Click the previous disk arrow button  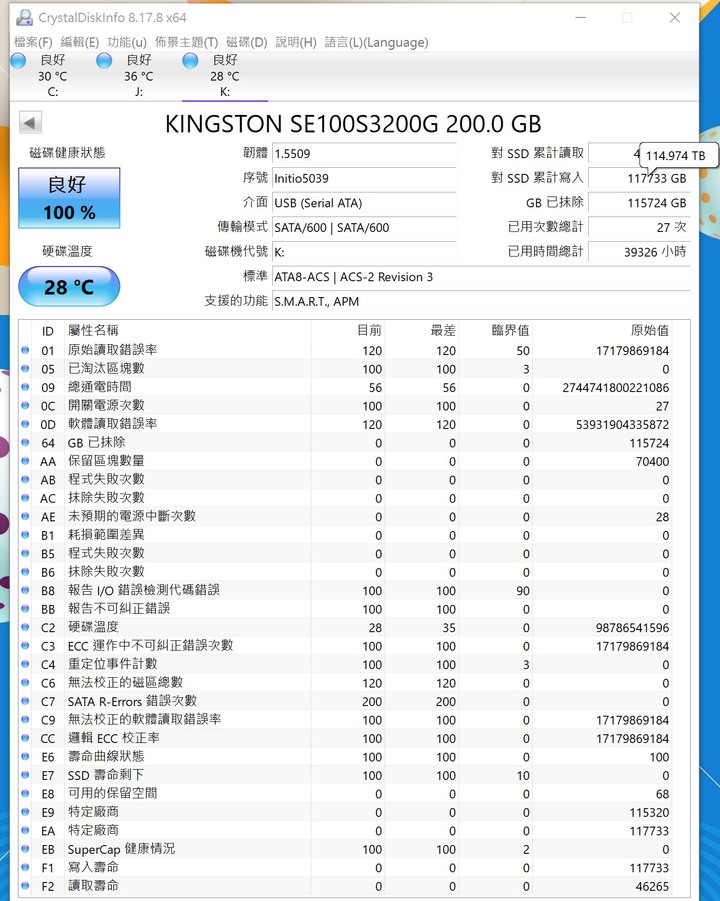pos(30,122)
